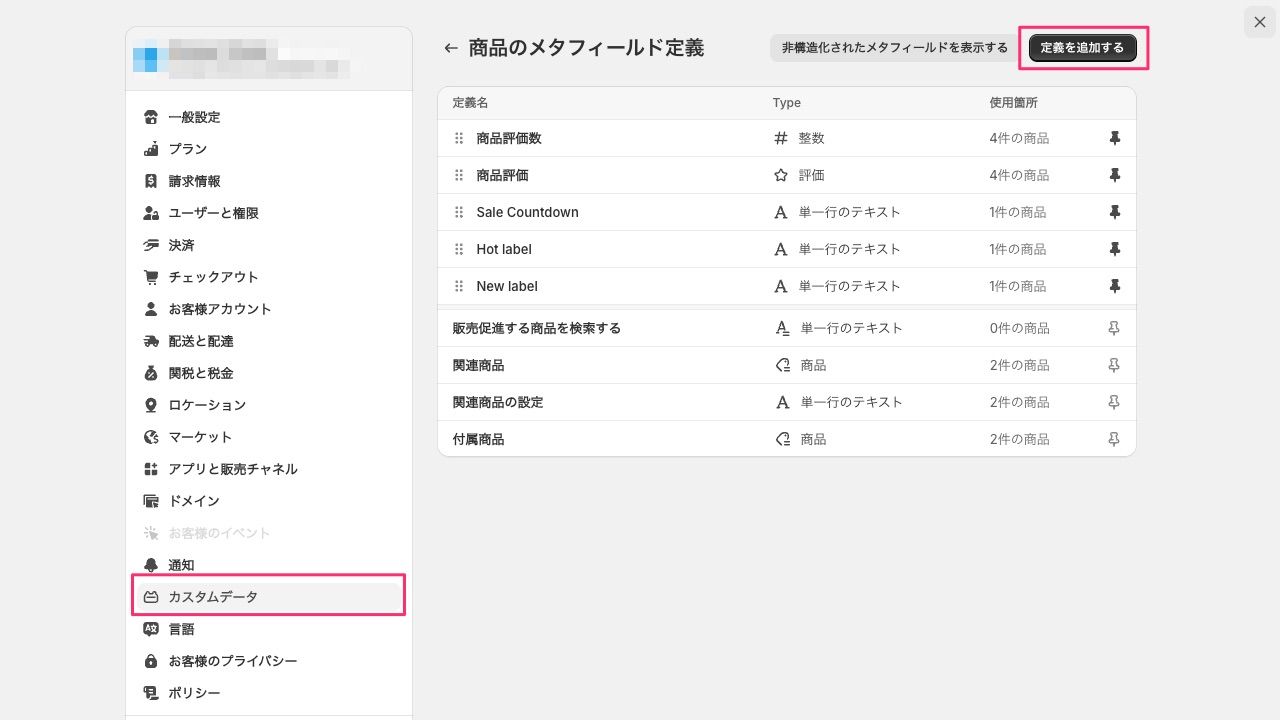The width and height of the screenshot is (1280, 720).
Task: Click the 通知 bell icon
Action: 151,565
